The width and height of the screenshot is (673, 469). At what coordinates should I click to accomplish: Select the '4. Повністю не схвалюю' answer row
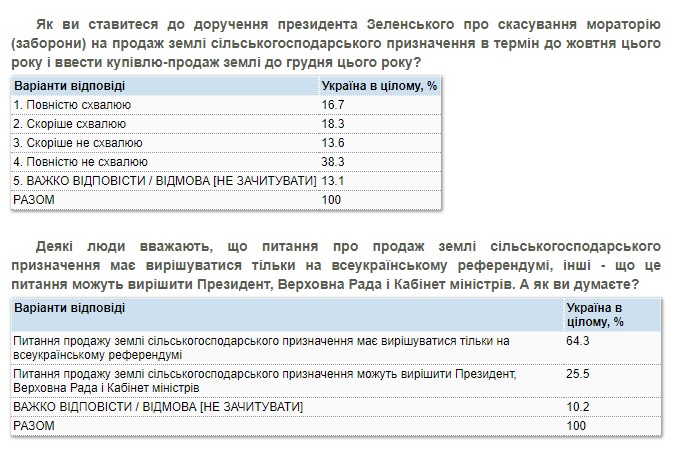80,161
